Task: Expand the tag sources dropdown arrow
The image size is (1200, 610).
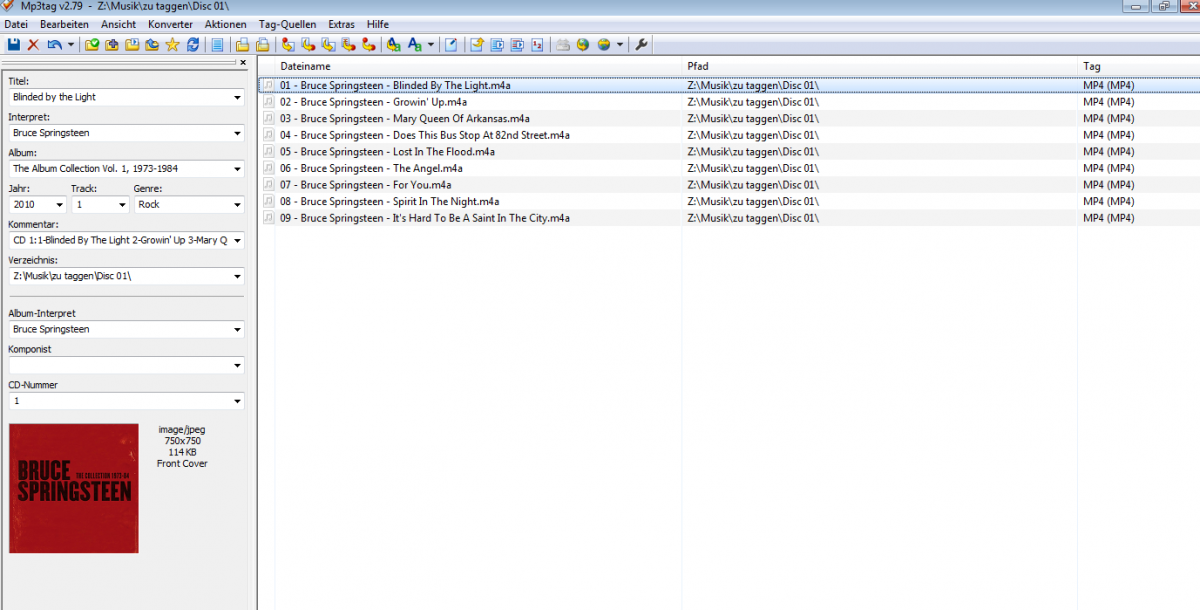Action: coord(620,45)
